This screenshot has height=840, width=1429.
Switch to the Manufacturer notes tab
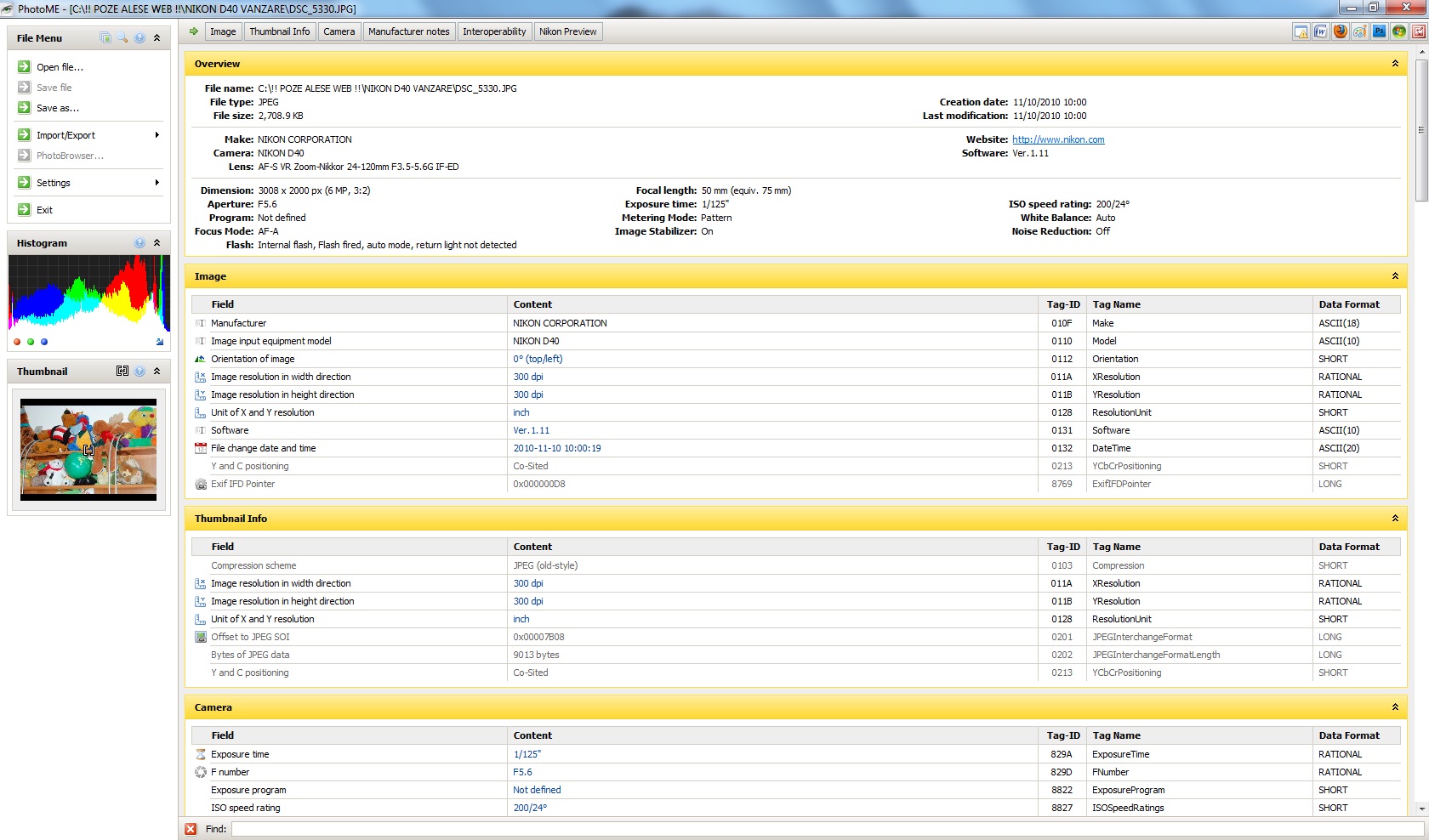tap(408, 31)
